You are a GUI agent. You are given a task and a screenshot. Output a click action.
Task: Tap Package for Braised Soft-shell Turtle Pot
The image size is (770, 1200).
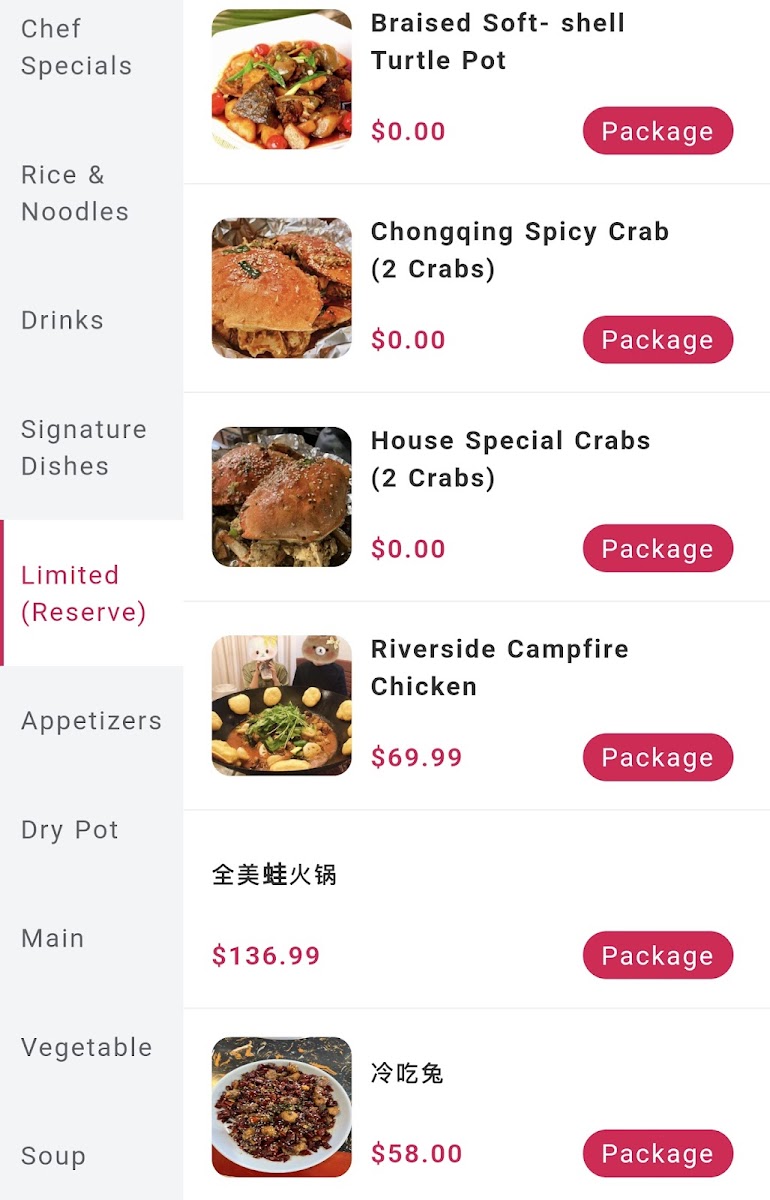point(658,131)
